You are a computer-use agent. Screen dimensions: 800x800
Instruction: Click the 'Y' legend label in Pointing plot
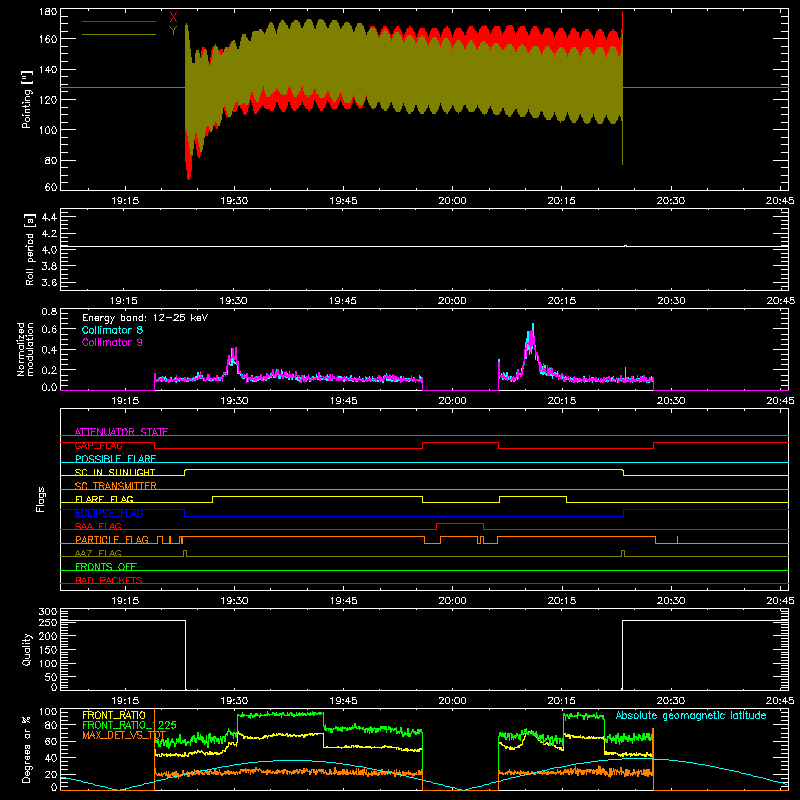tap(173, 31)
